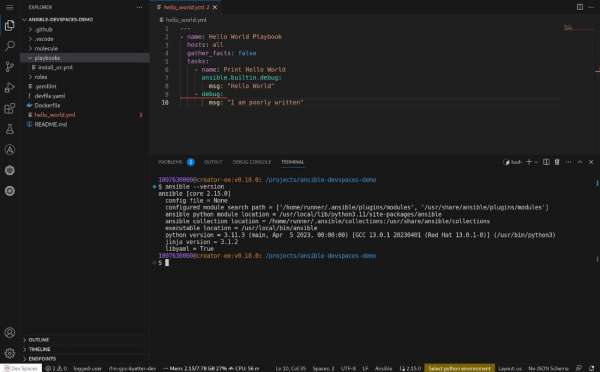This screenshot has height=372, width=600.
Task: Expand the molecule folder
Action: pyautogui.click(x=46, y=49)
